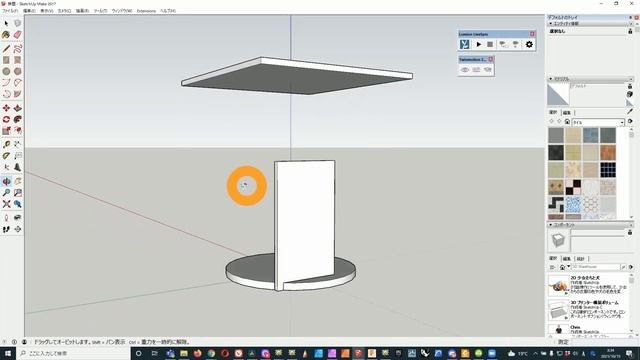This screenshot has height=360, width=640.
Task: Collapse the Entity Info panel header
Action: click(589, 24)
